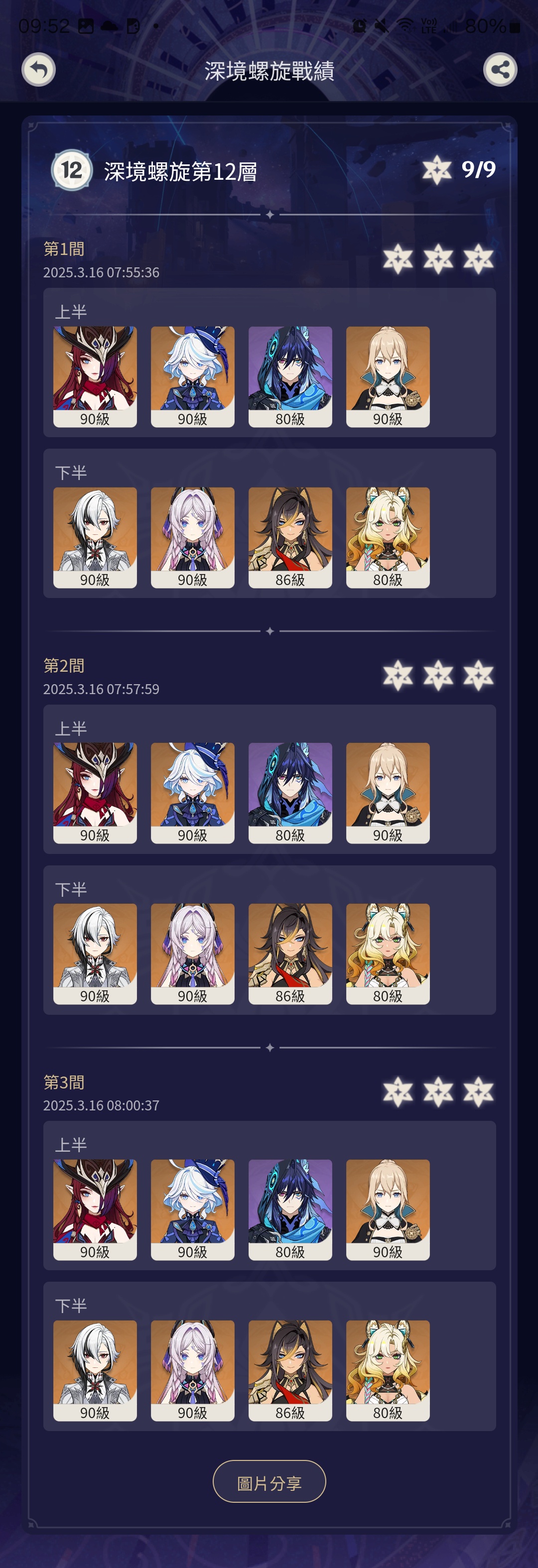This screenshot has width=538, height=1568.
Task: Select blue hat character in chamber 3 上半
Action: [x=193, y=1209]
